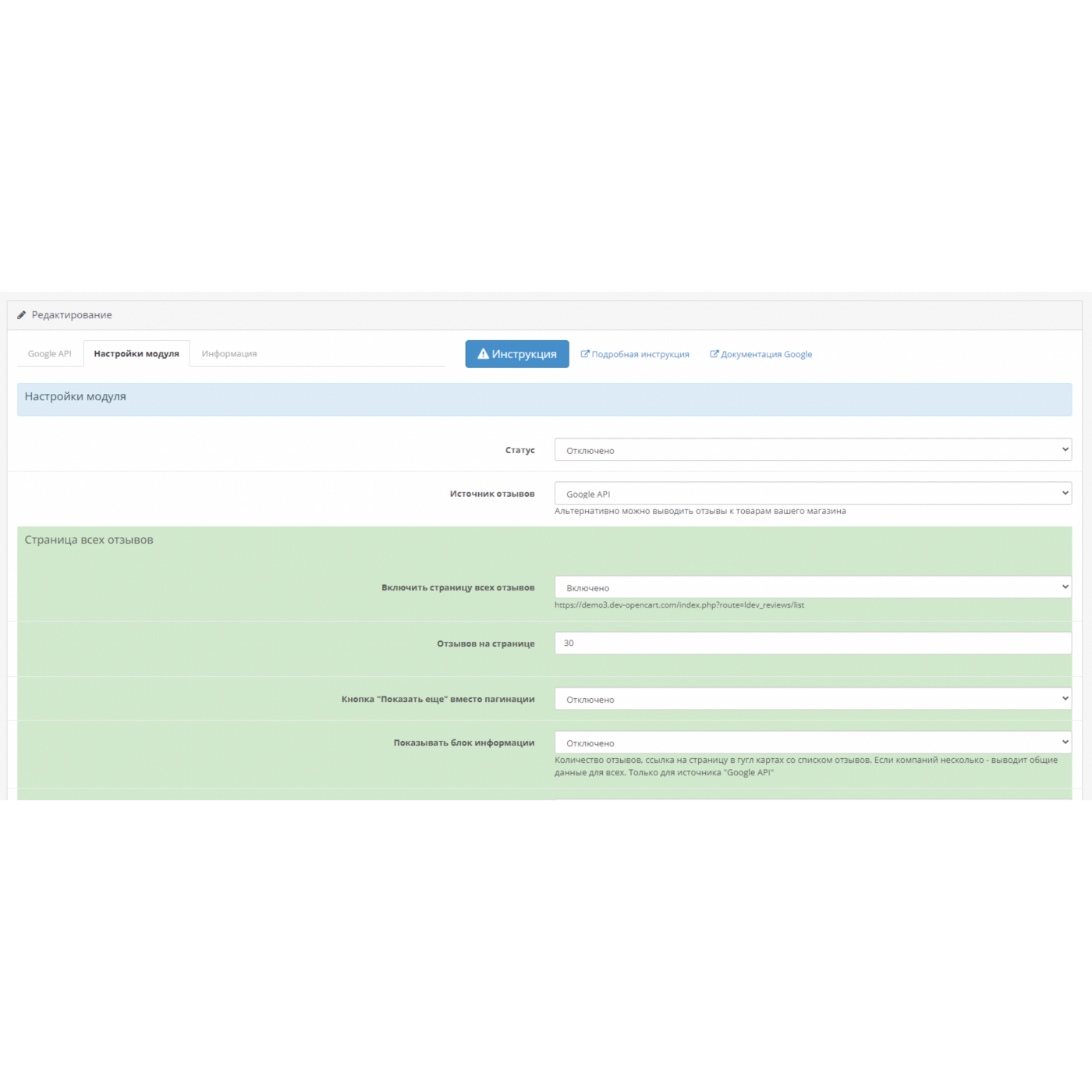The image size is (1092, 1092).
Task: Click the warning triangle icon on Инструкция button
Action: click(483, 354)
